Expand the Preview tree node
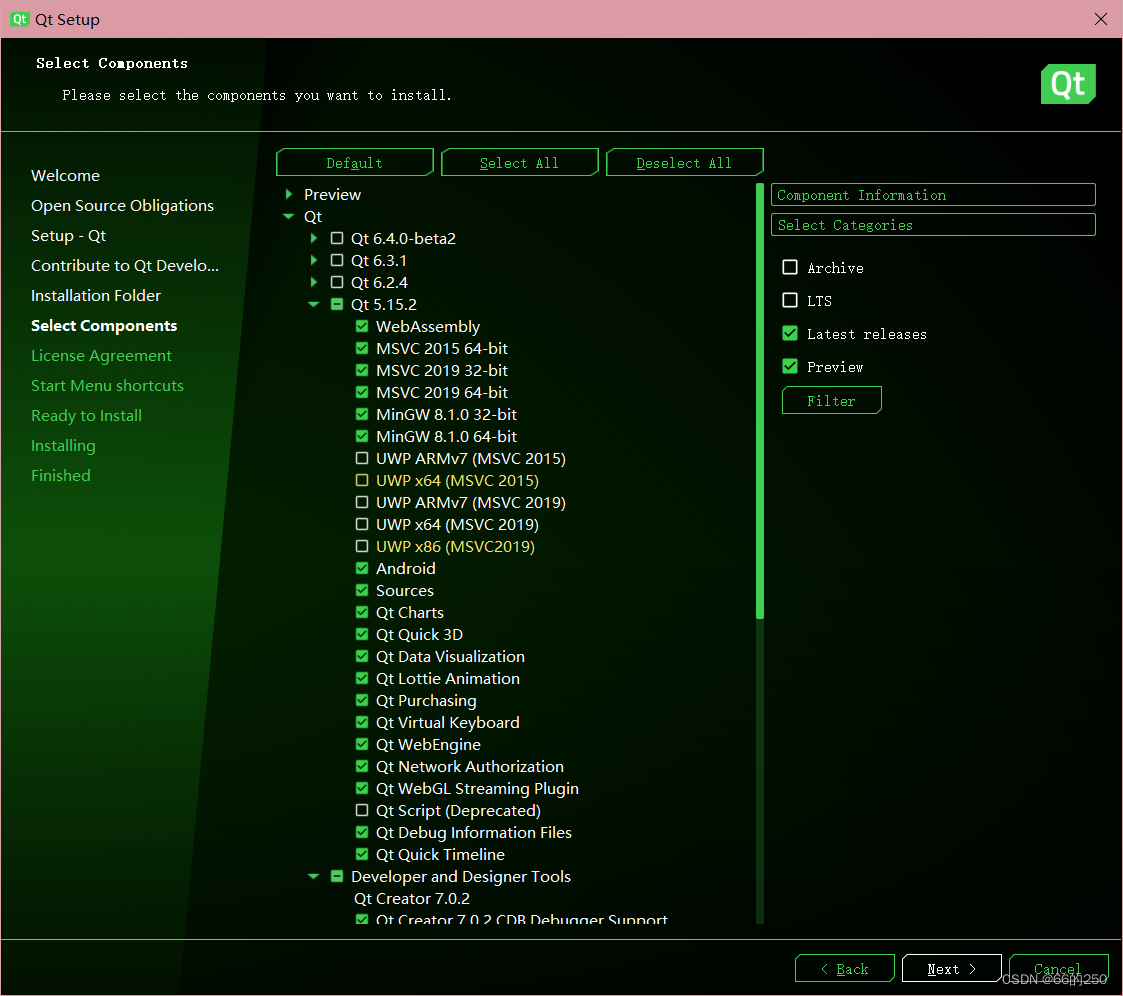1123x996 pixels. click(289, 194)
